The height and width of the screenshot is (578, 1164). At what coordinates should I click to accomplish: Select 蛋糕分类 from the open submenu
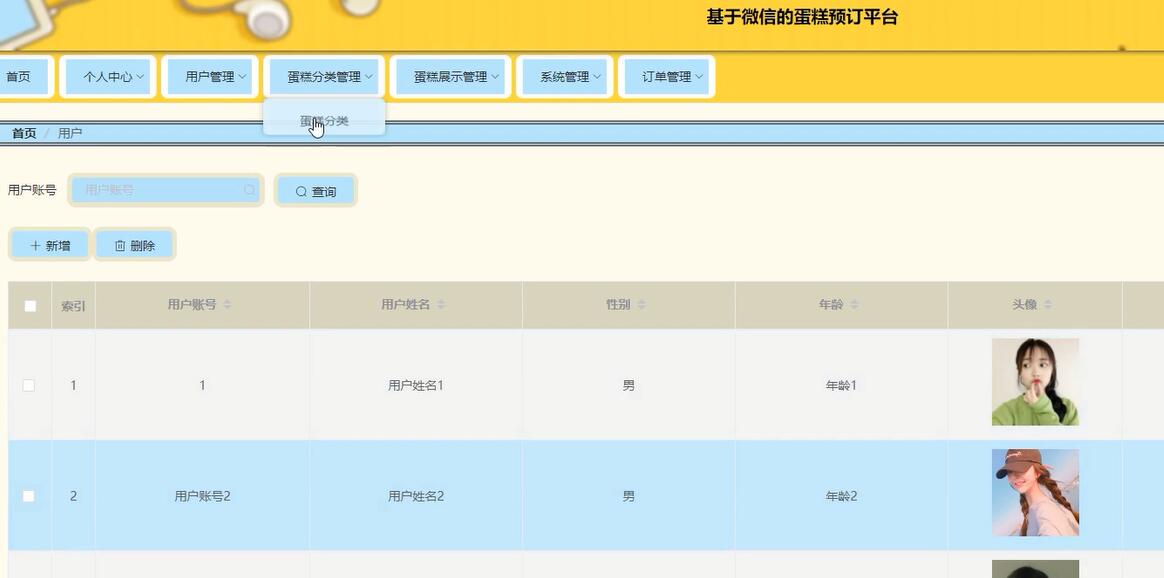[324, 121]
